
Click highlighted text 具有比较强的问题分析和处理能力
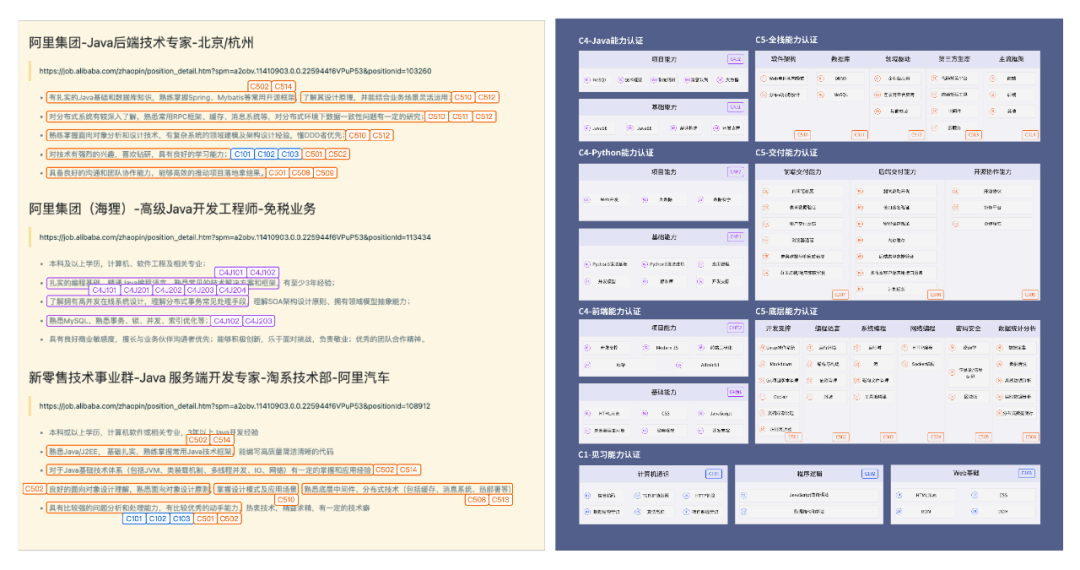(x=144, y=508)
